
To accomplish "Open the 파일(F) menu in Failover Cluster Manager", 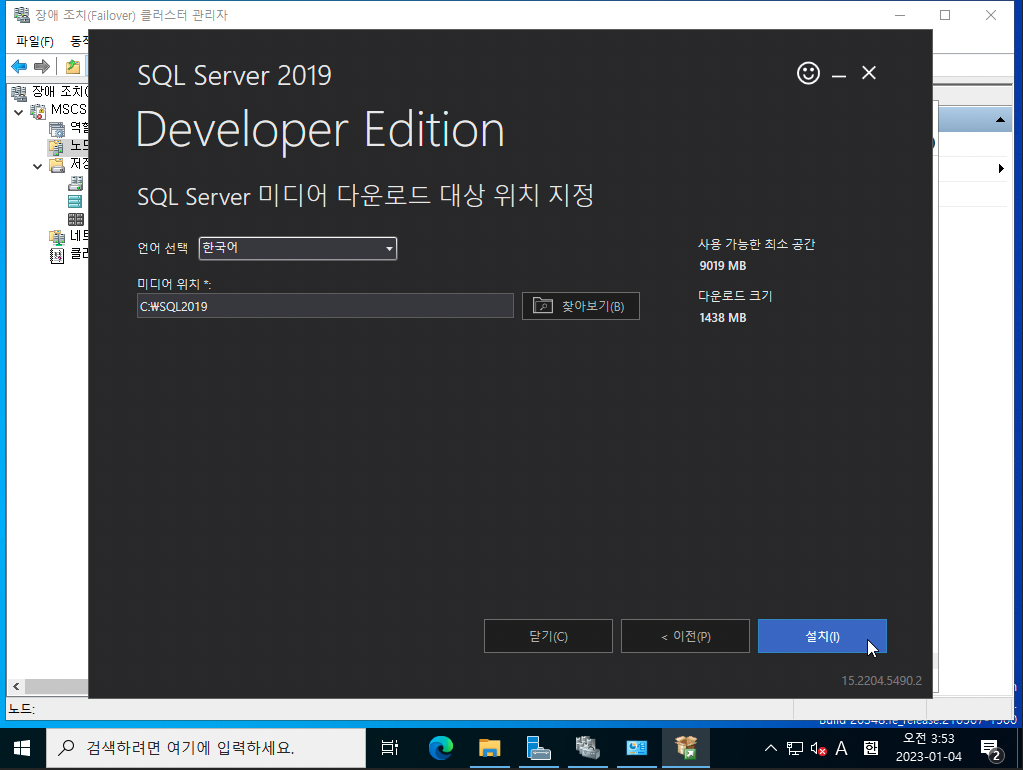I will tap(35, 41).
